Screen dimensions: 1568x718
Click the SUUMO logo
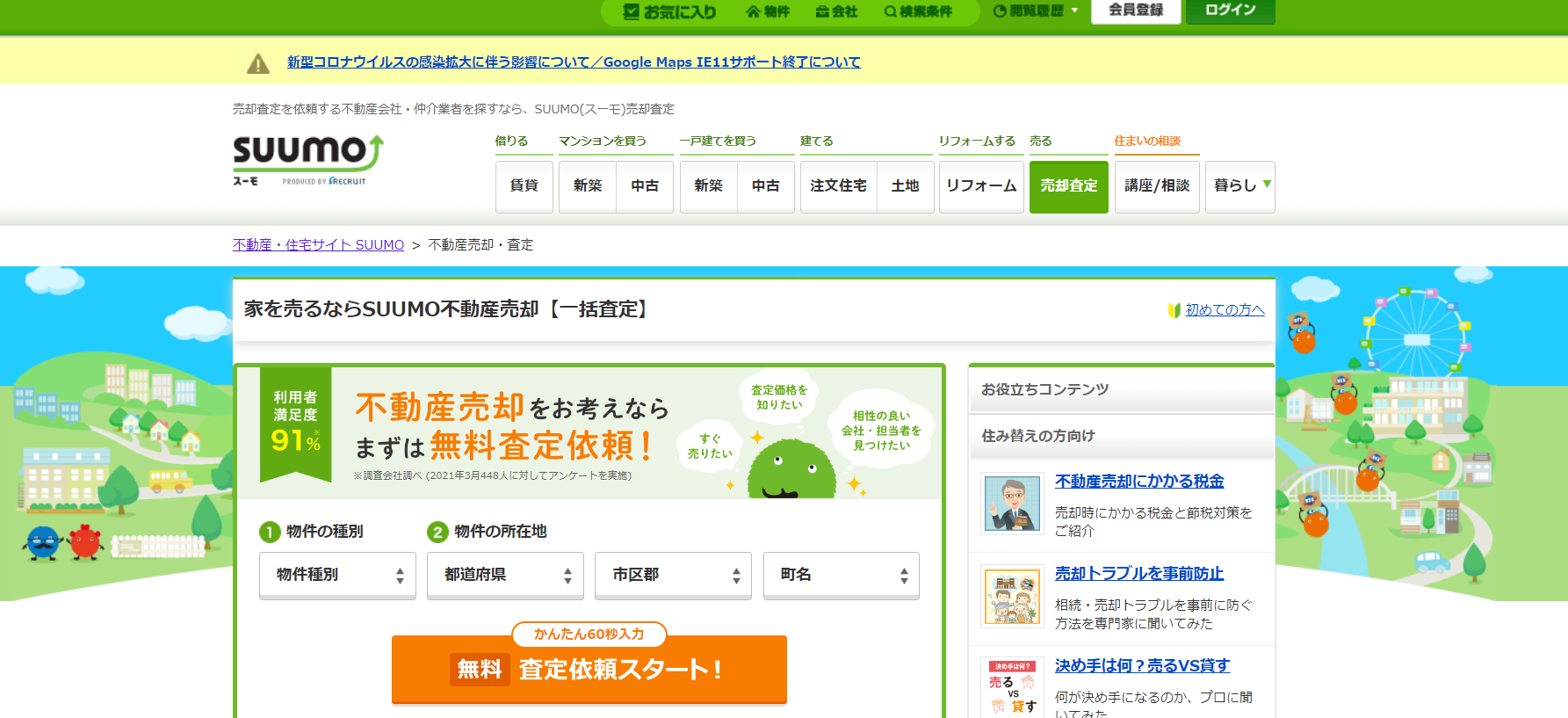307,159
